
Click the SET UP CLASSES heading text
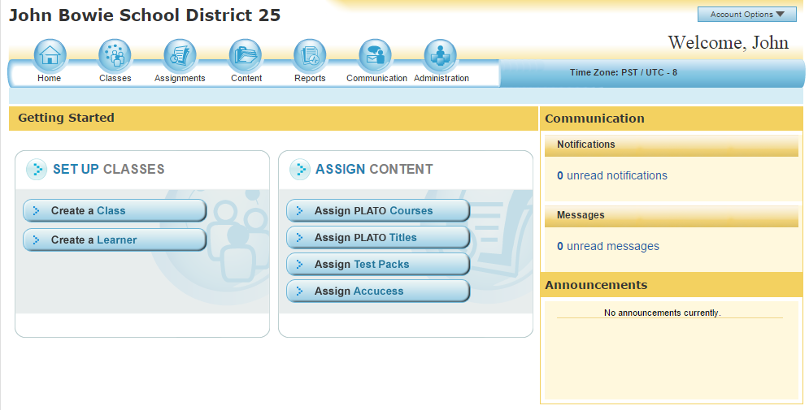[x=108, y=169]
